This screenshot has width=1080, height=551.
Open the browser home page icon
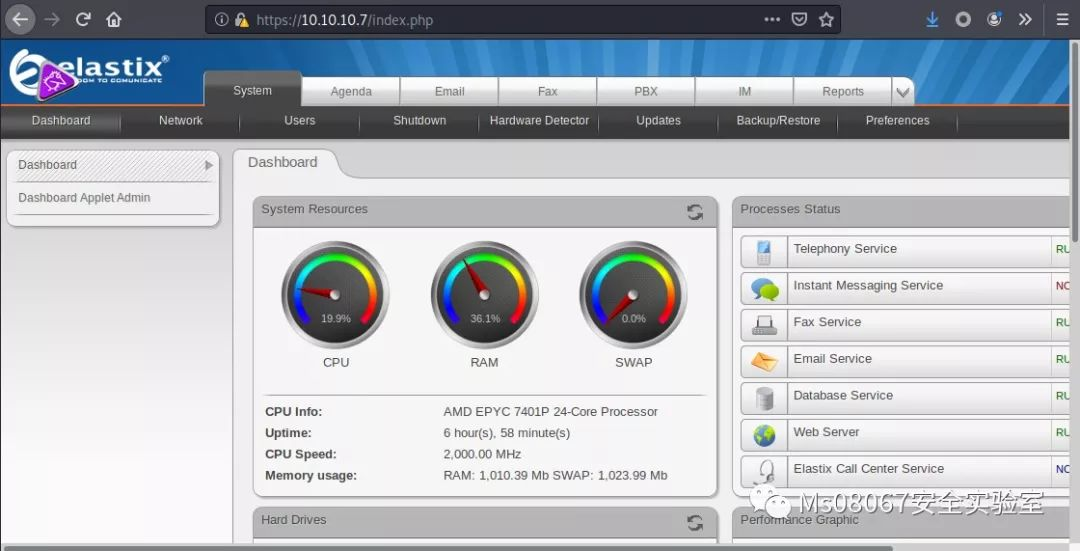coord(114,19)
